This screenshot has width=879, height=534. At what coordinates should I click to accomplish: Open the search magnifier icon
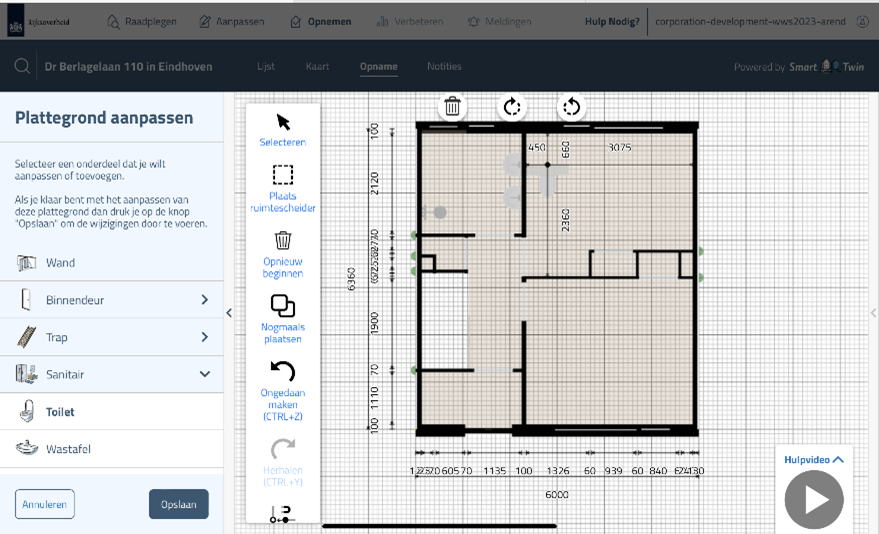tap(22, 67)
